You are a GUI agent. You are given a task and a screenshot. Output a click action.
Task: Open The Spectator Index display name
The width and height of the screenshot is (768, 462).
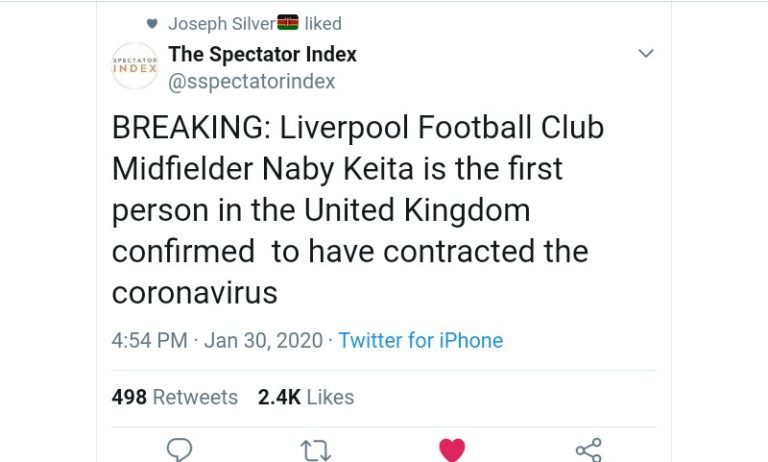coord(263,54)
